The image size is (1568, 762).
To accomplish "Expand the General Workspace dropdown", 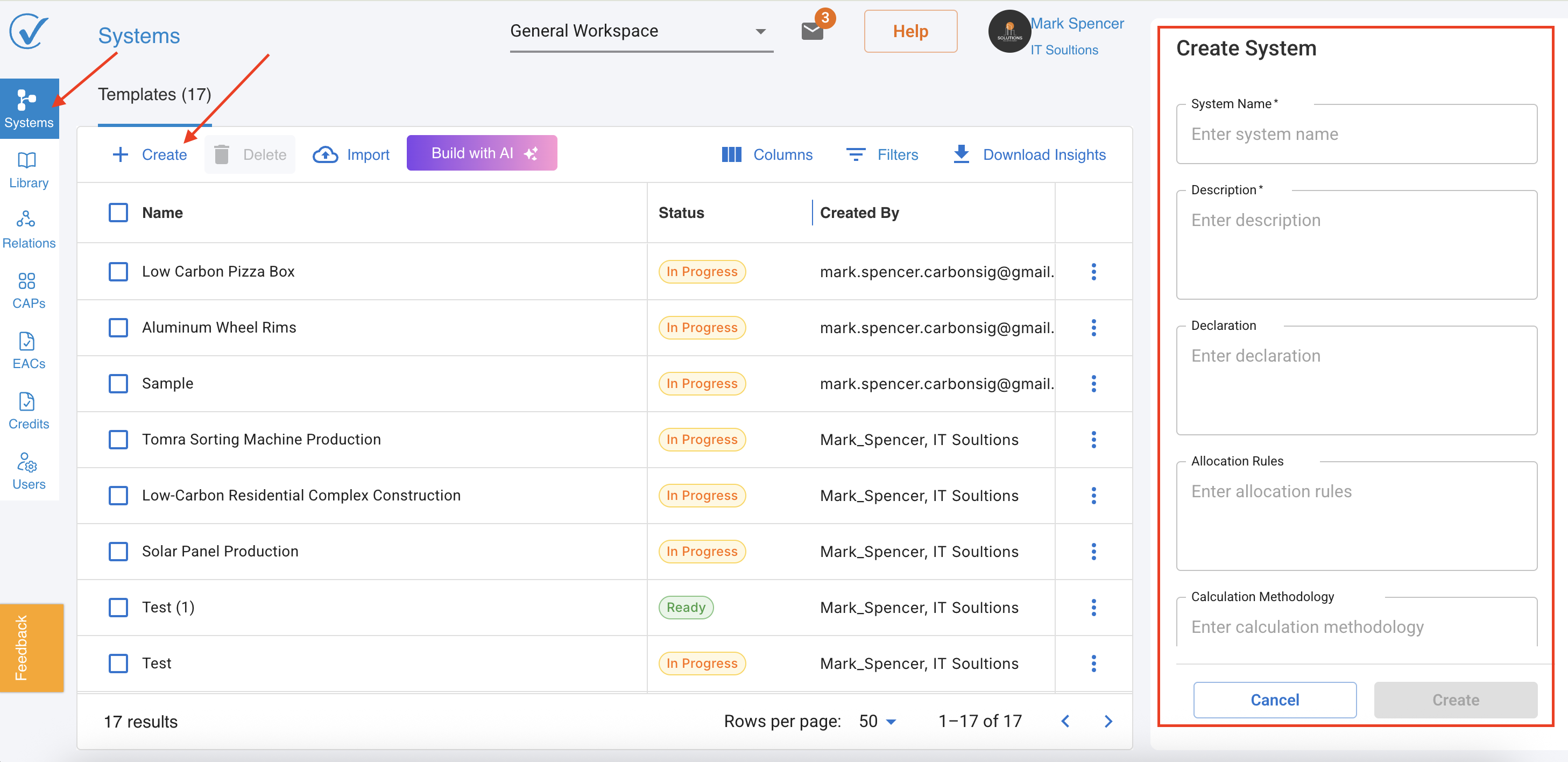I will tap(641, 31).
